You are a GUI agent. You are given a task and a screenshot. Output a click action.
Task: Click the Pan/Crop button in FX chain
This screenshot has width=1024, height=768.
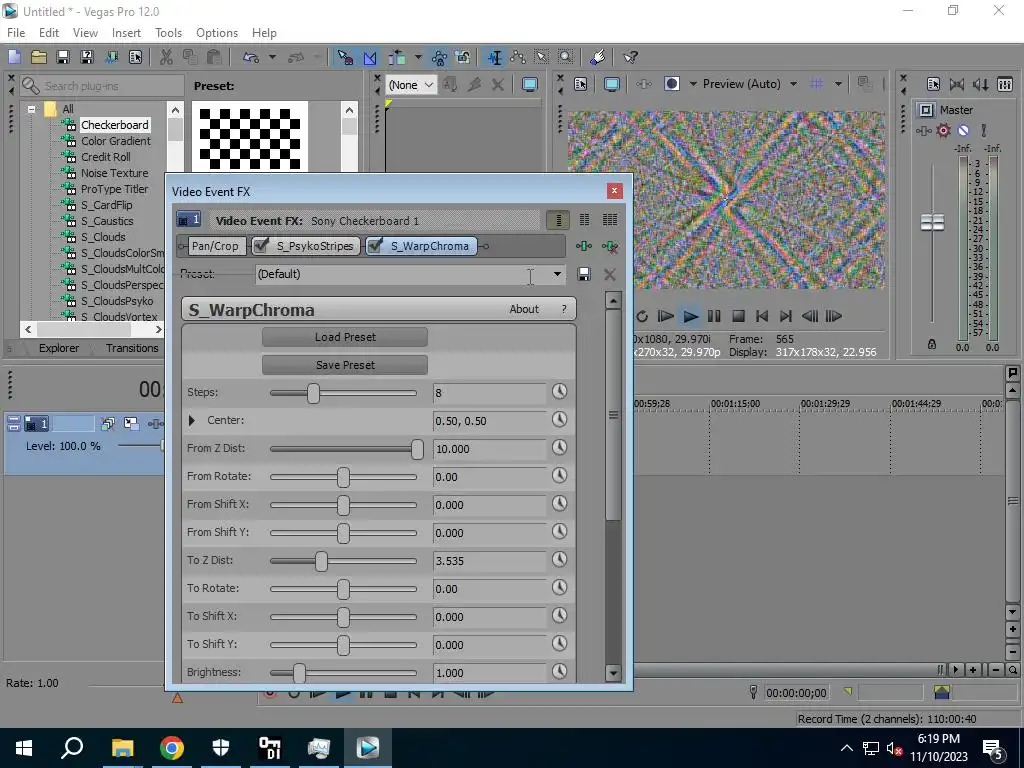pyautogui.click(x=215, y=246)
